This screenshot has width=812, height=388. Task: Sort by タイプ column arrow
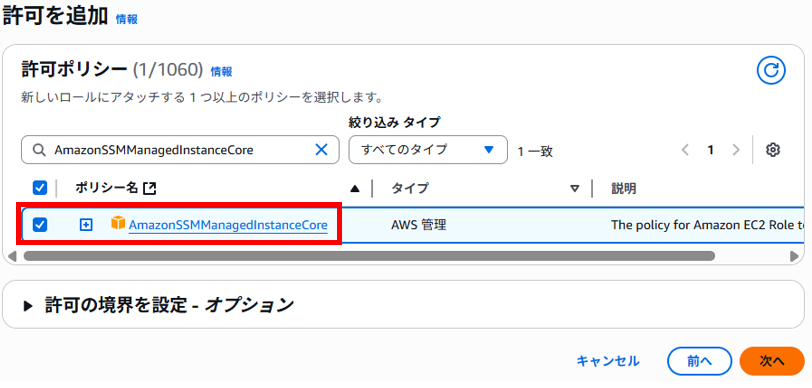point(574,189)
